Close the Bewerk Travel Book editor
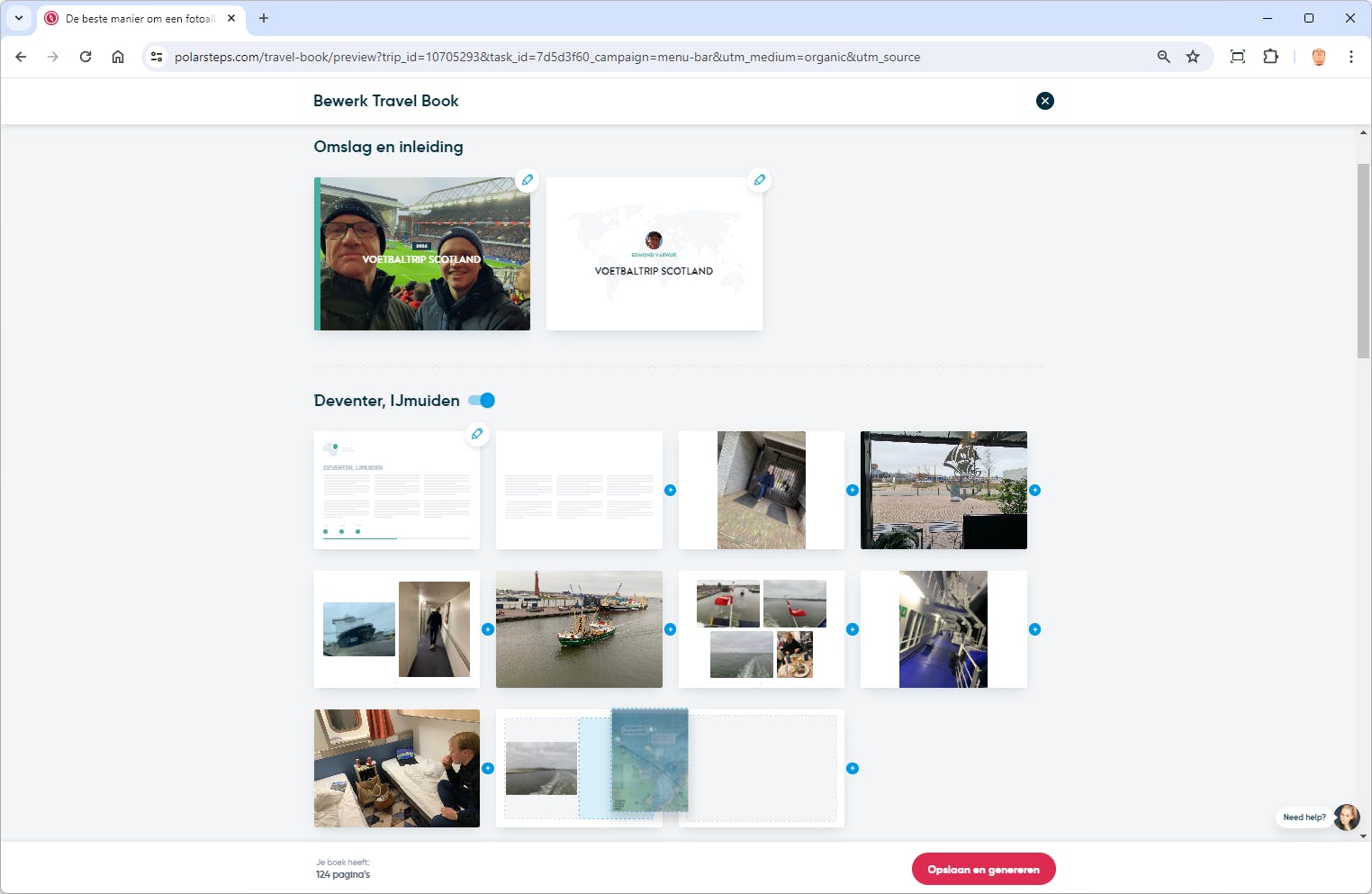Screen dimensions: 1372x894 (x=1044, y=101)
